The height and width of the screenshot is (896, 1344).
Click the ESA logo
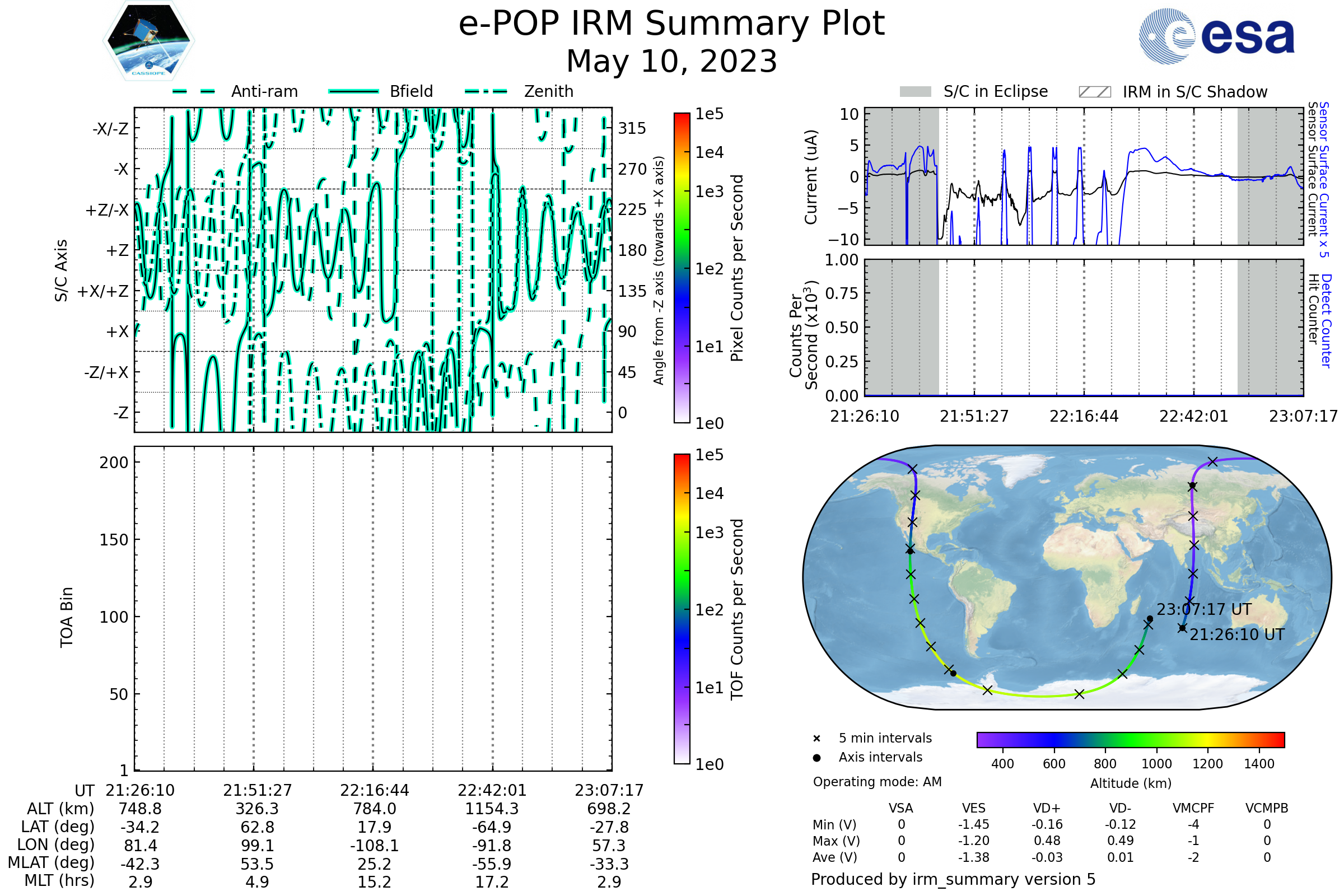pyautogui.click(x=1216, y=36)
